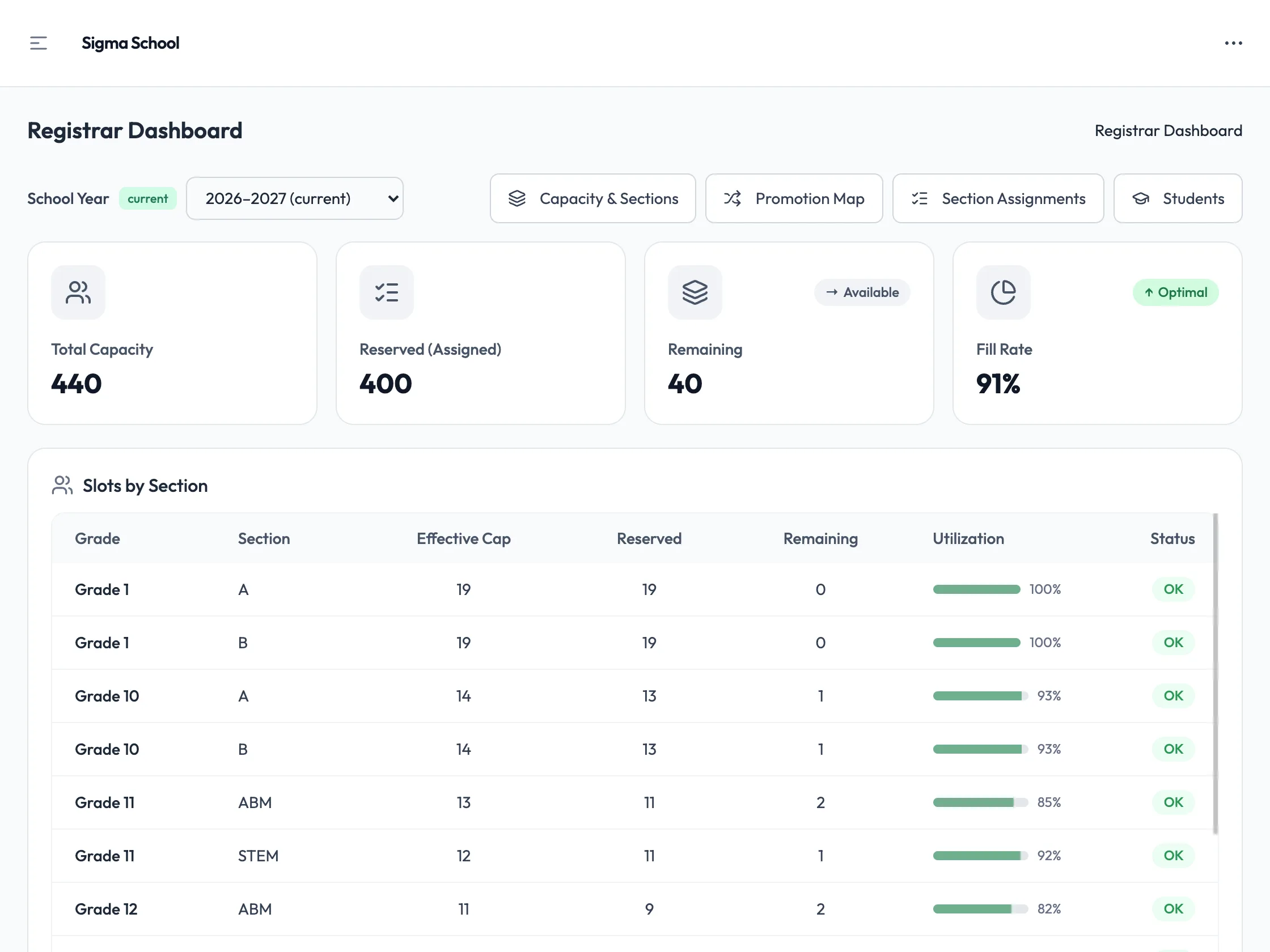The image size is (1270, 952).
Task: Click the Fill Rate pie chart icon
Action: click(x=1003, y=292)
